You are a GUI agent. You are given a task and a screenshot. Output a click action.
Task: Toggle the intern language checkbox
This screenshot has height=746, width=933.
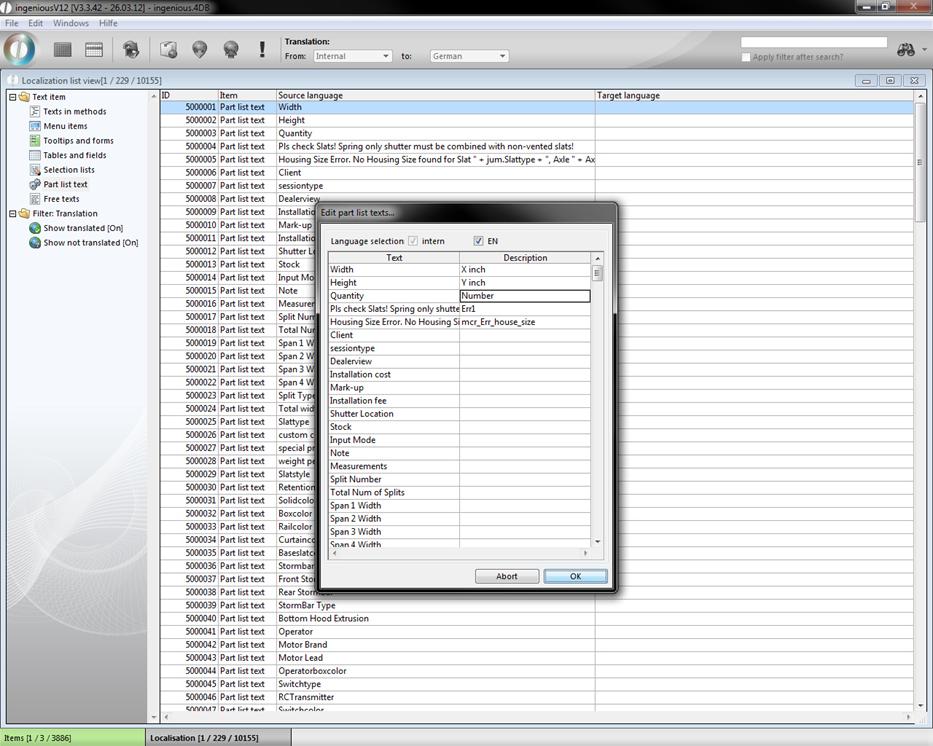coord(413,241)
